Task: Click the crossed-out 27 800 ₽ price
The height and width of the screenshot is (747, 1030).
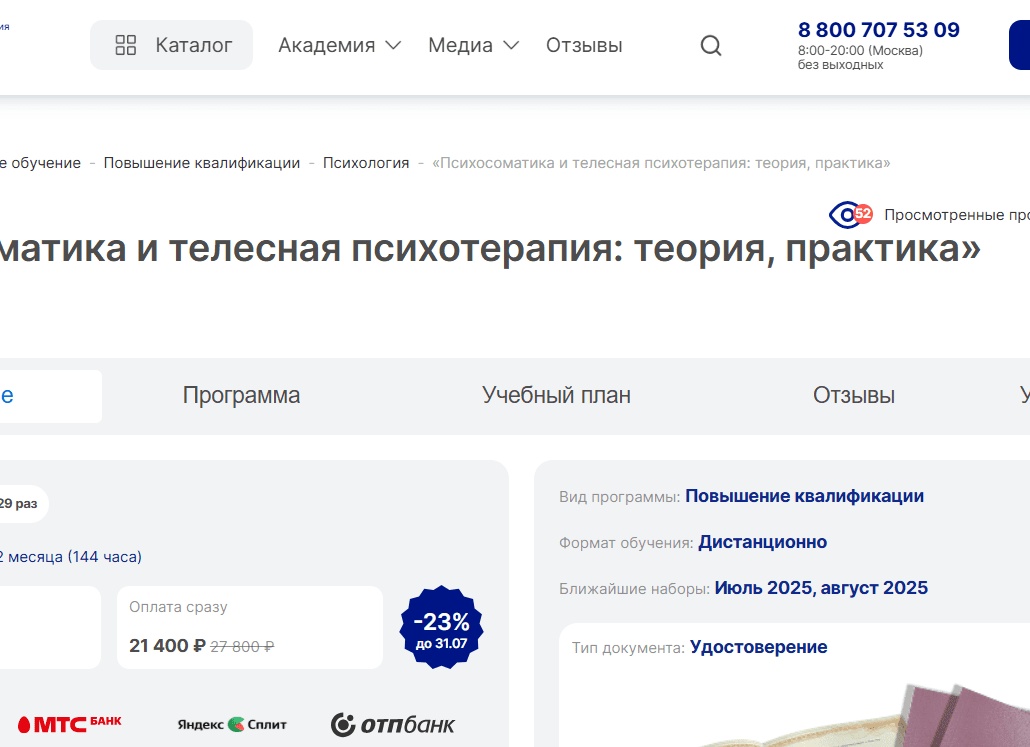Action: point(242,646)
